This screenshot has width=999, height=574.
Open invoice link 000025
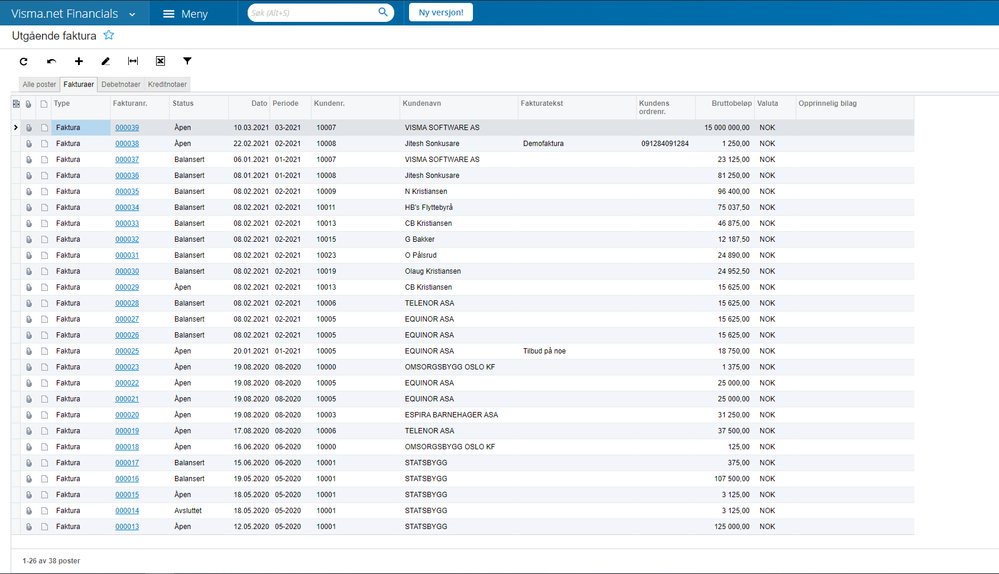(127, 351)
